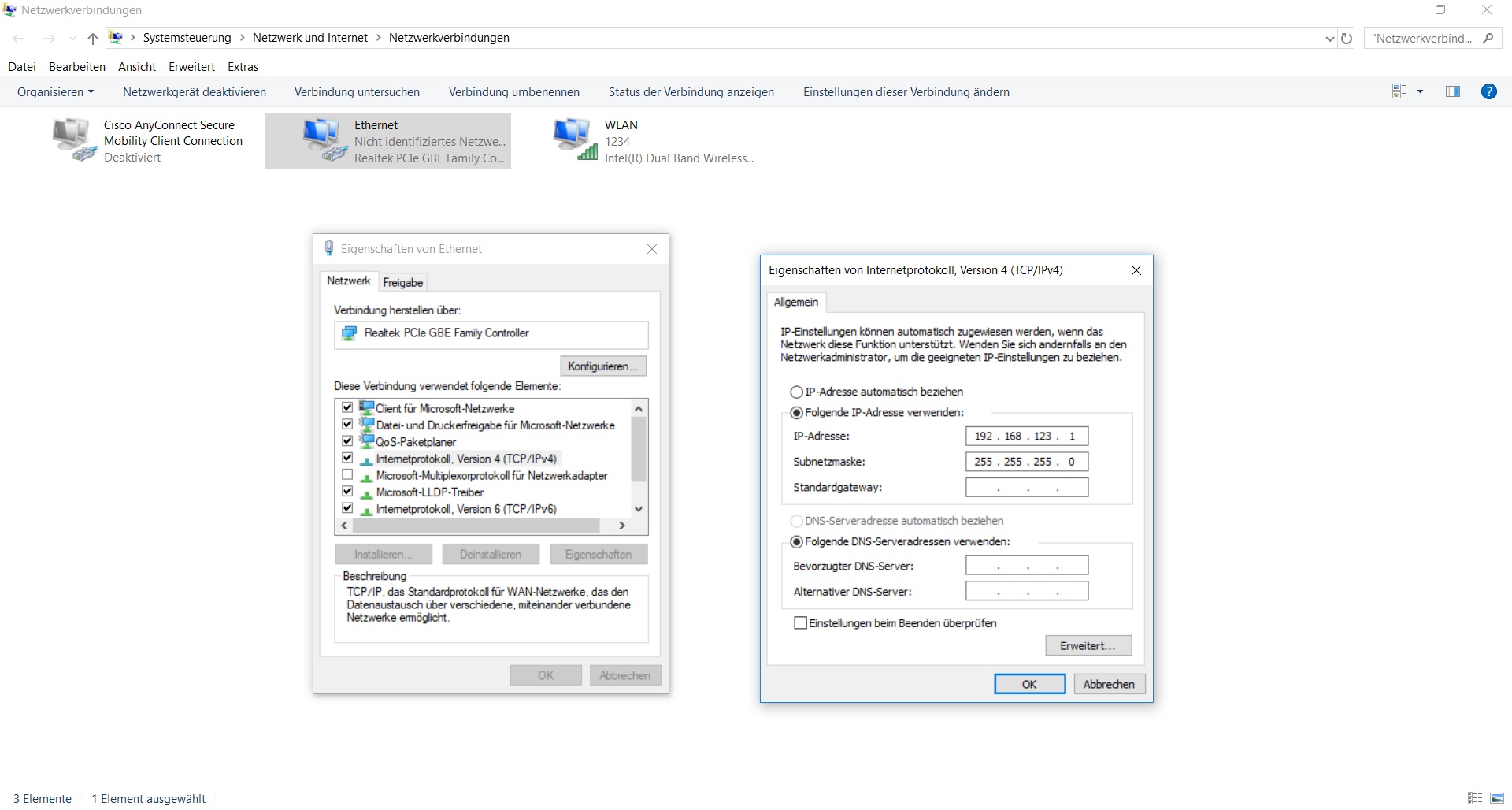Select the Ethernet adapter icon
The image size is (1512, 810).
(324, 139)
